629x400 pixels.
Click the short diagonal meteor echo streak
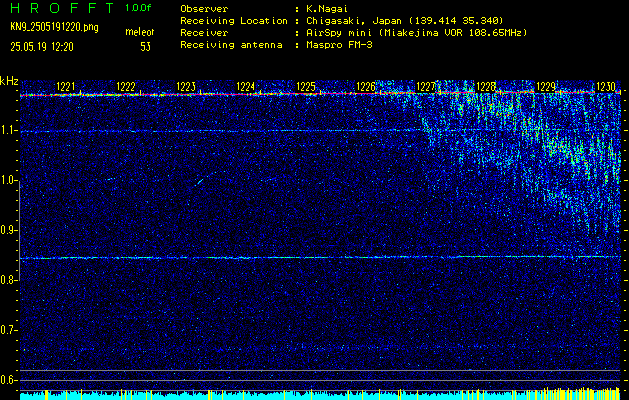[200, 182]
